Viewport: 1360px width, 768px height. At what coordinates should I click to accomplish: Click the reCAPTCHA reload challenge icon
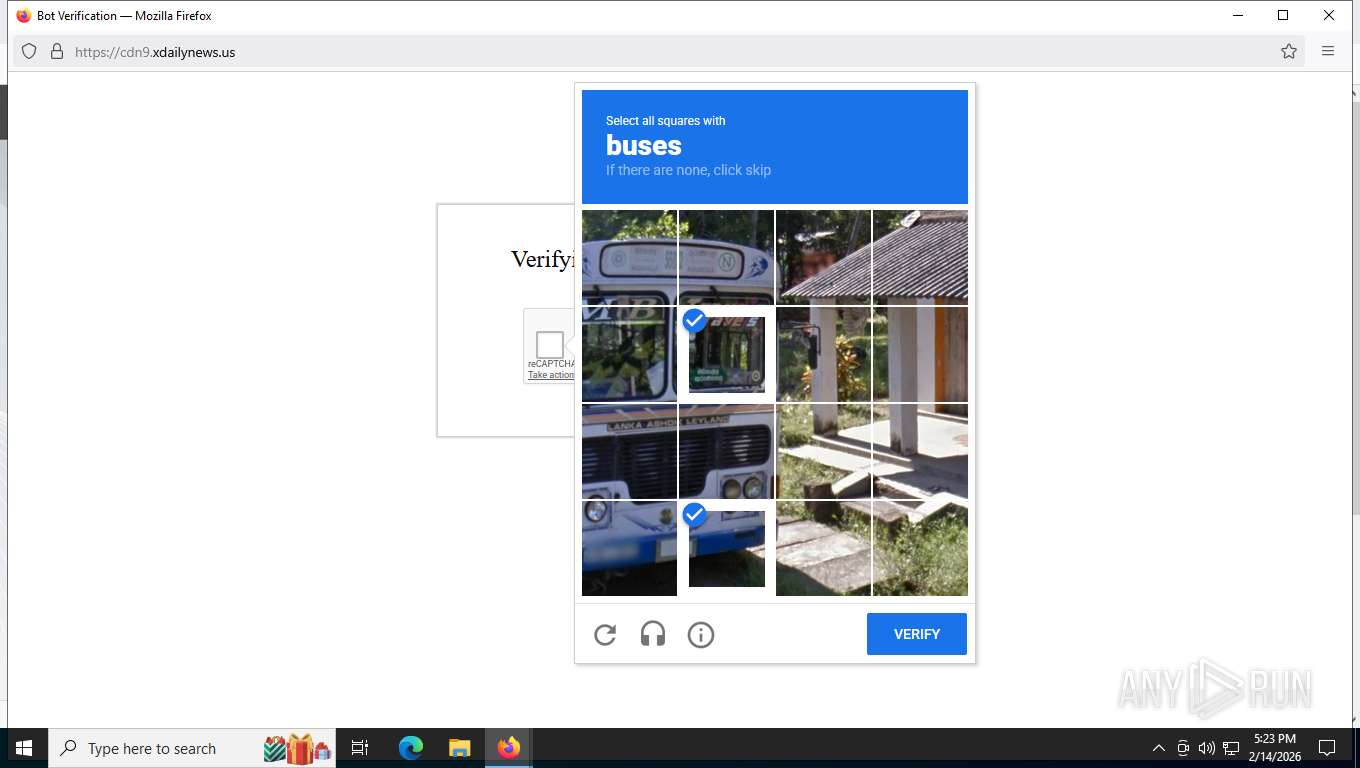(x=605, y=635)
